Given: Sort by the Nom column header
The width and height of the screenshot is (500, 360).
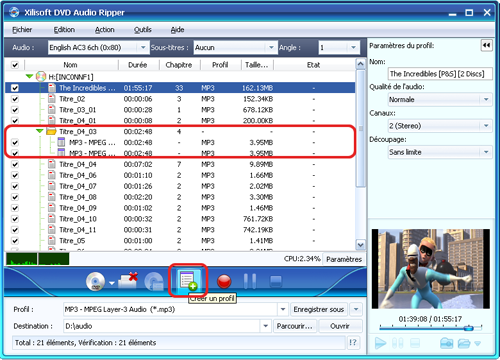Looking at the screenshot, I should tap(71, 65).
